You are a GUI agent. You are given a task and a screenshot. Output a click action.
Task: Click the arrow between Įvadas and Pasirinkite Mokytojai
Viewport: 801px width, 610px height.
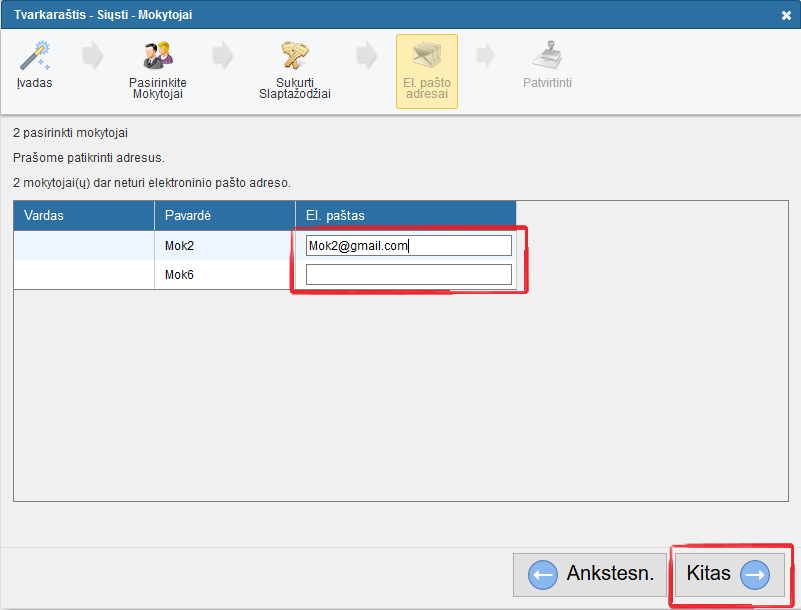click(93, 56)
